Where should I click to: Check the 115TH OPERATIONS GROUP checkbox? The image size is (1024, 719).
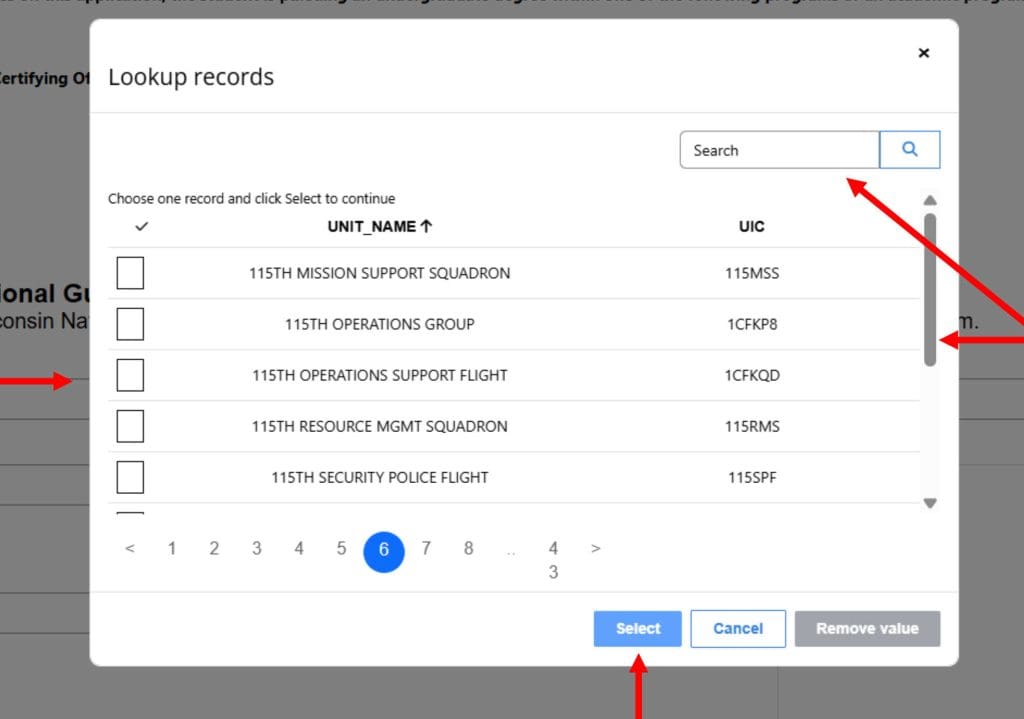[x=130, y=323]
